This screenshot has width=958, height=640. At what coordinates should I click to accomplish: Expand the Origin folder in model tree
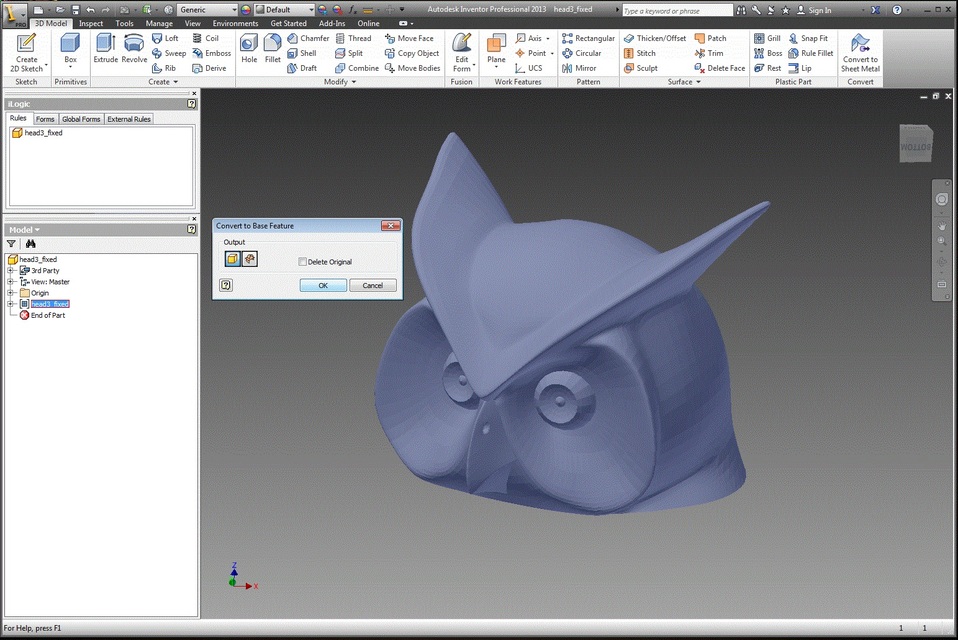(9, 292)
